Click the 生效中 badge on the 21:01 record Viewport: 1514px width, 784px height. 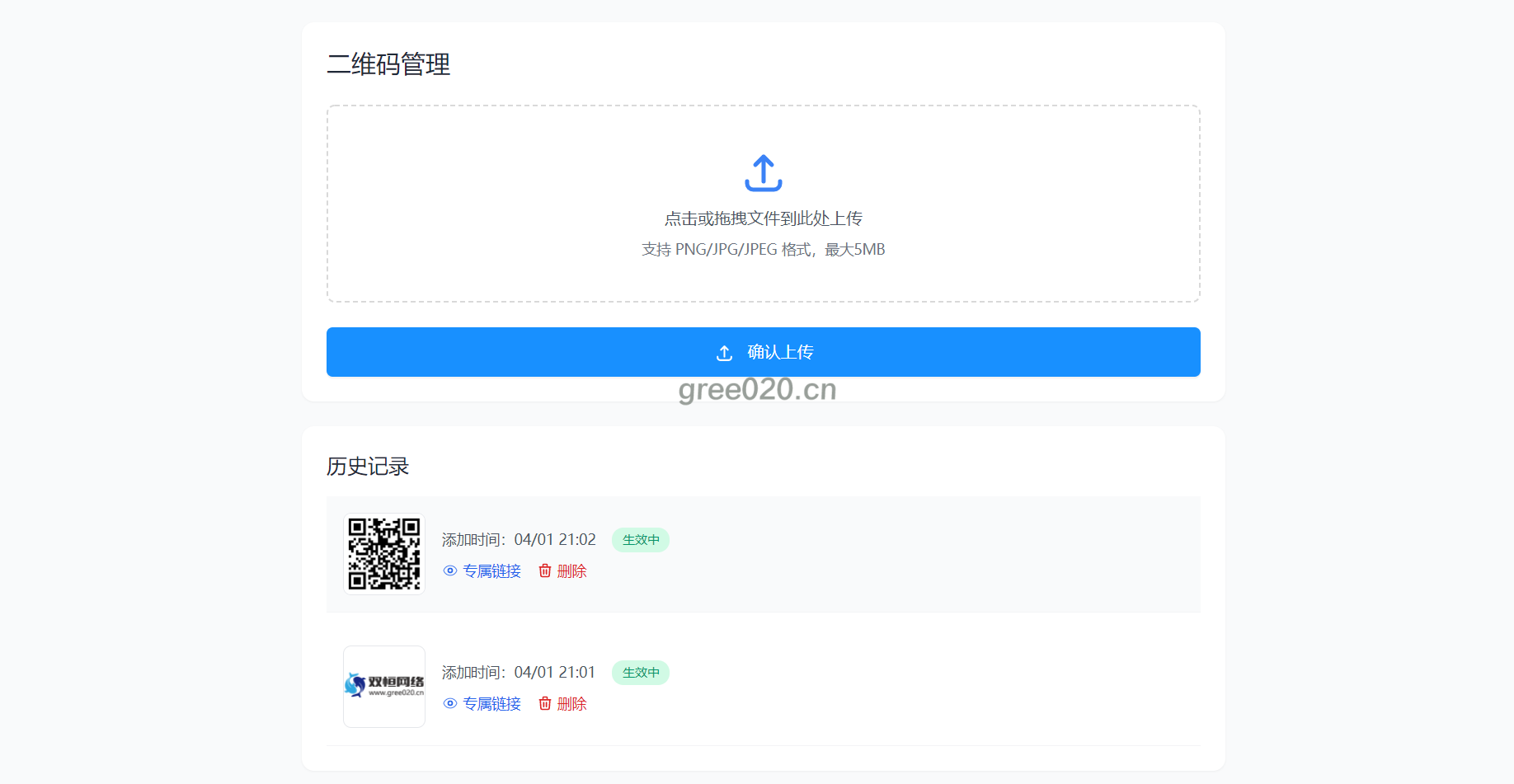click(x=640, y=673)
